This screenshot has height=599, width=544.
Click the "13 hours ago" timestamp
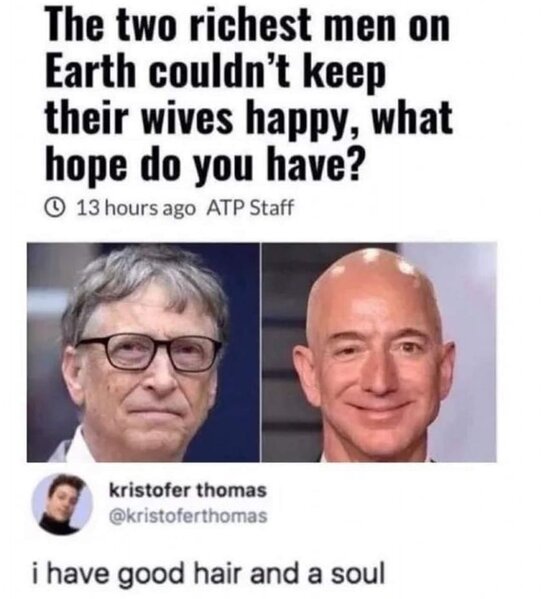click(136, 209)
